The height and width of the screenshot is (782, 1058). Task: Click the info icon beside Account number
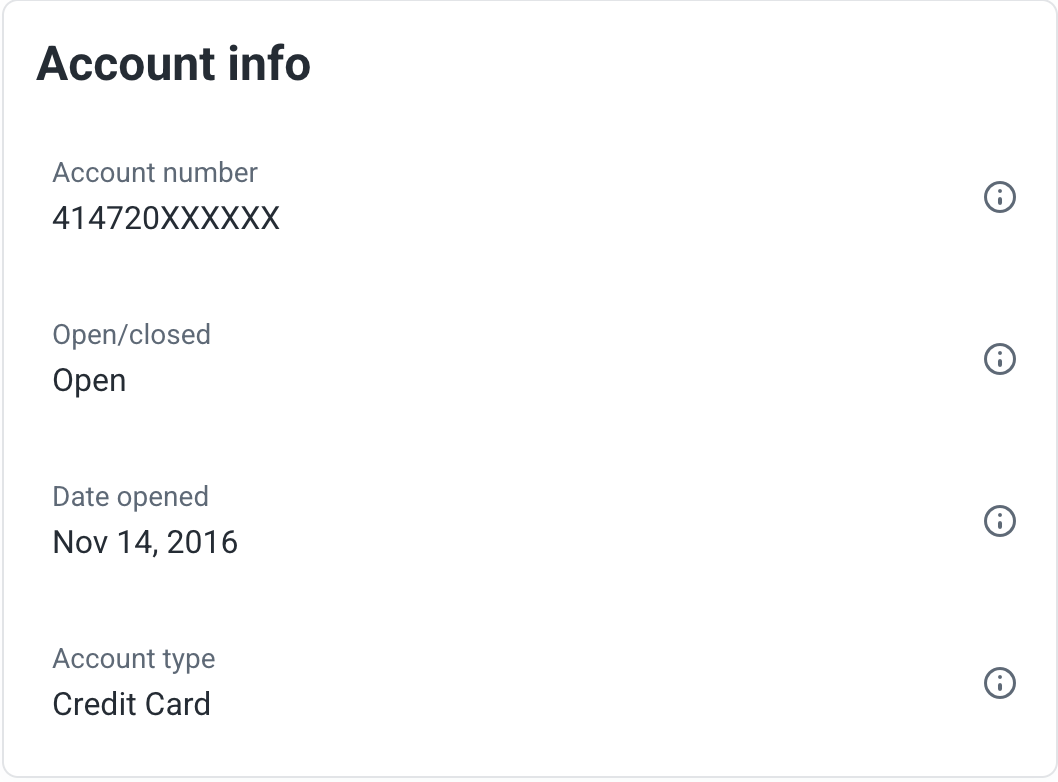pos(1000,197)
